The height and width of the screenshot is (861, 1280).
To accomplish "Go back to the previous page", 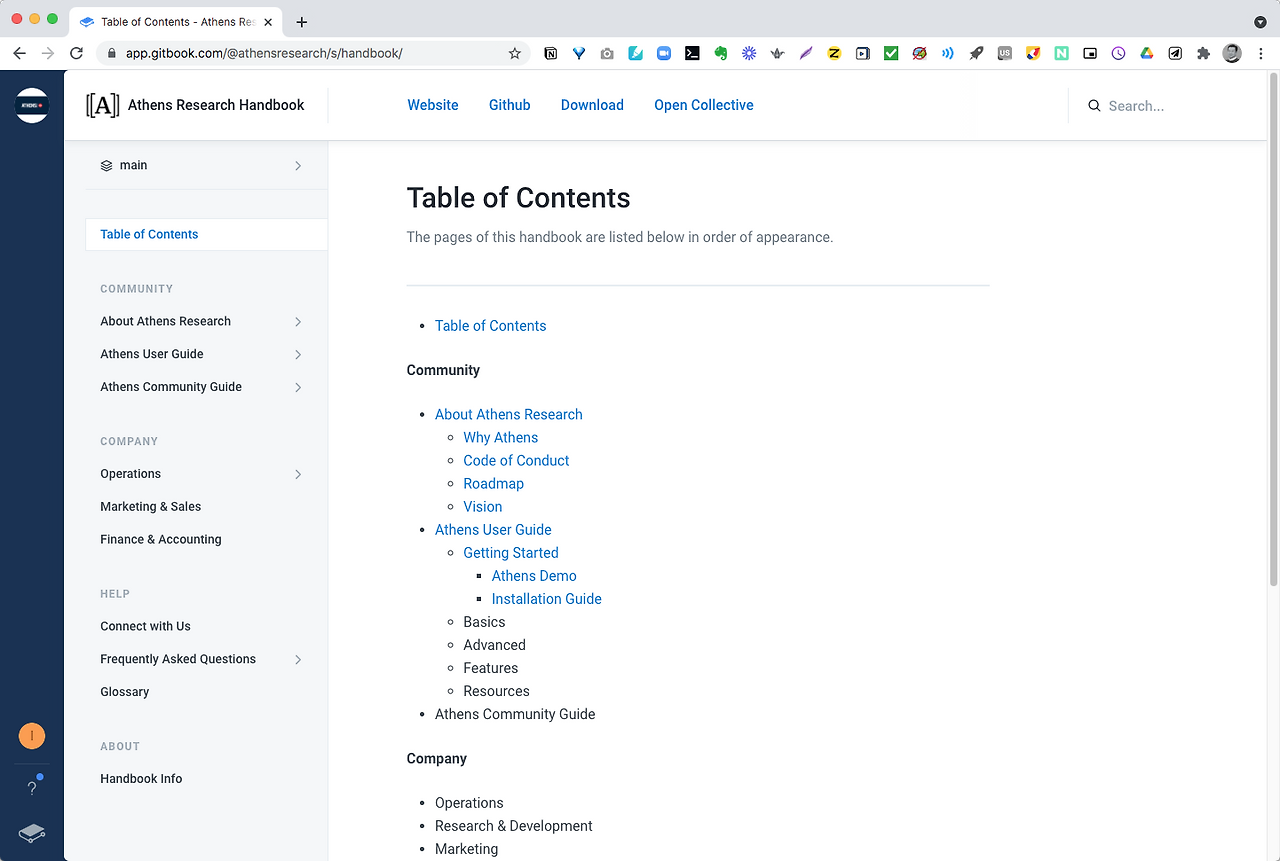I will 20,53.
